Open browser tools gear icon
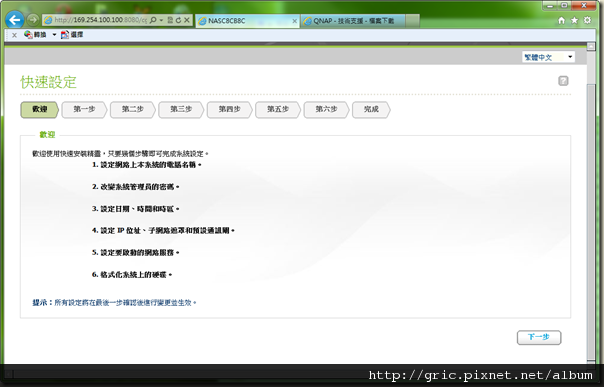Screen dimensions: 604x387 coord(587,20)
